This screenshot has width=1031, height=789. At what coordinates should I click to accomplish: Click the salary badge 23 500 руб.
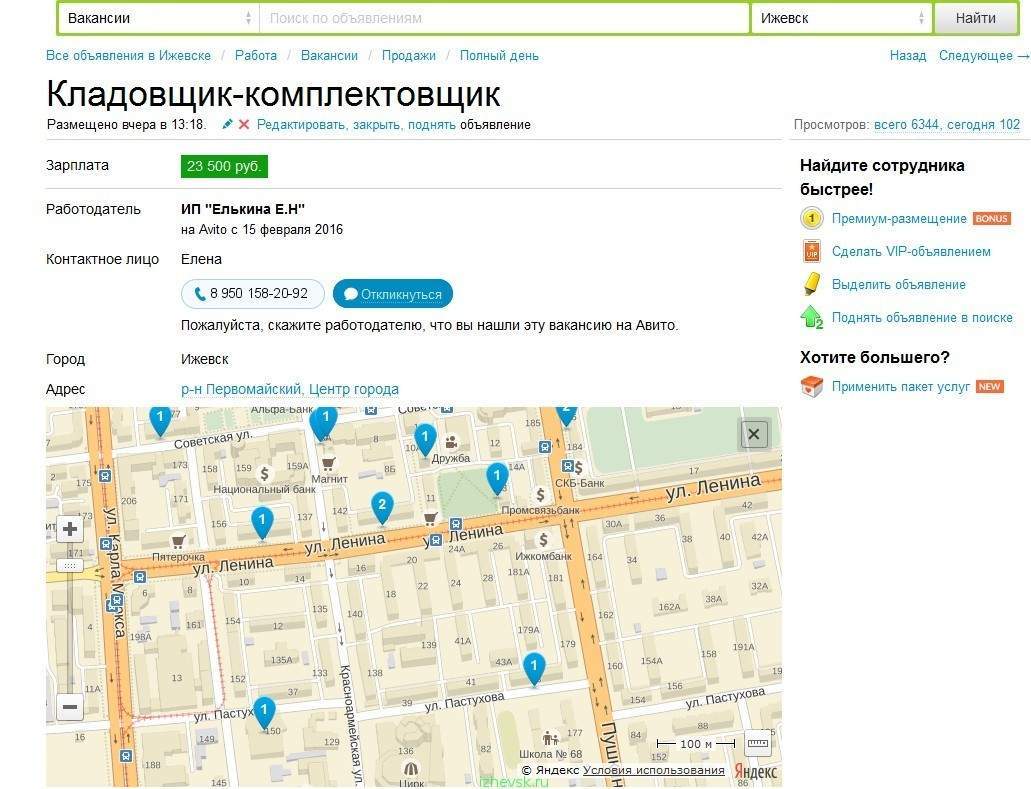pyautogui.click(x=224, y=166)
